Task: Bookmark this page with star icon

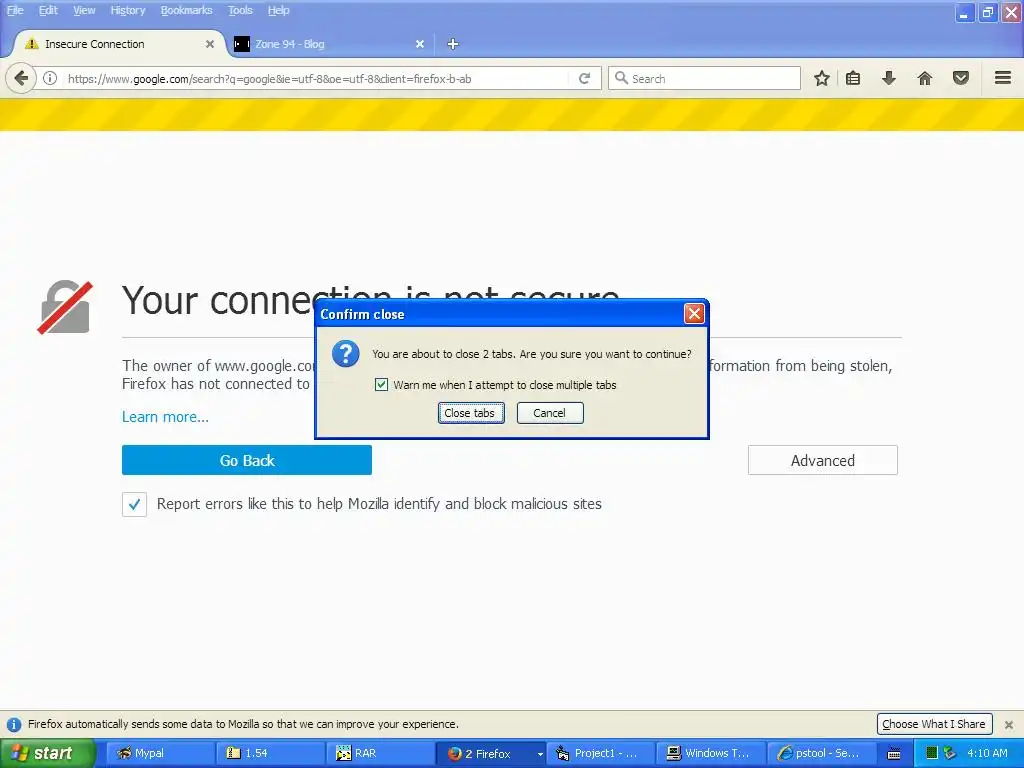Action: 822,78
